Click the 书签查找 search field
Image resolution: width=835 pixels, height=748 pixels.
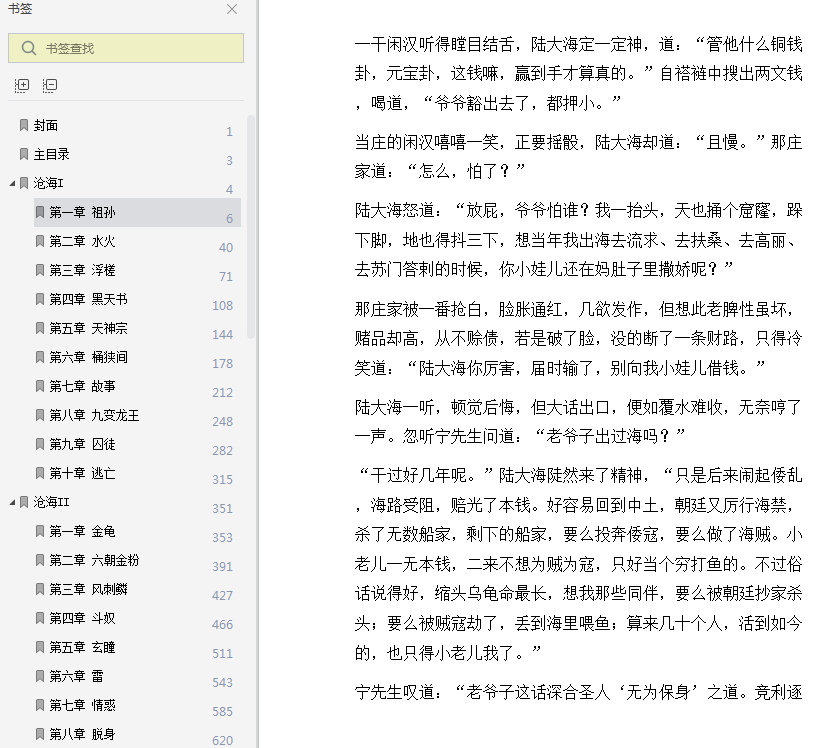click(126, 48)
